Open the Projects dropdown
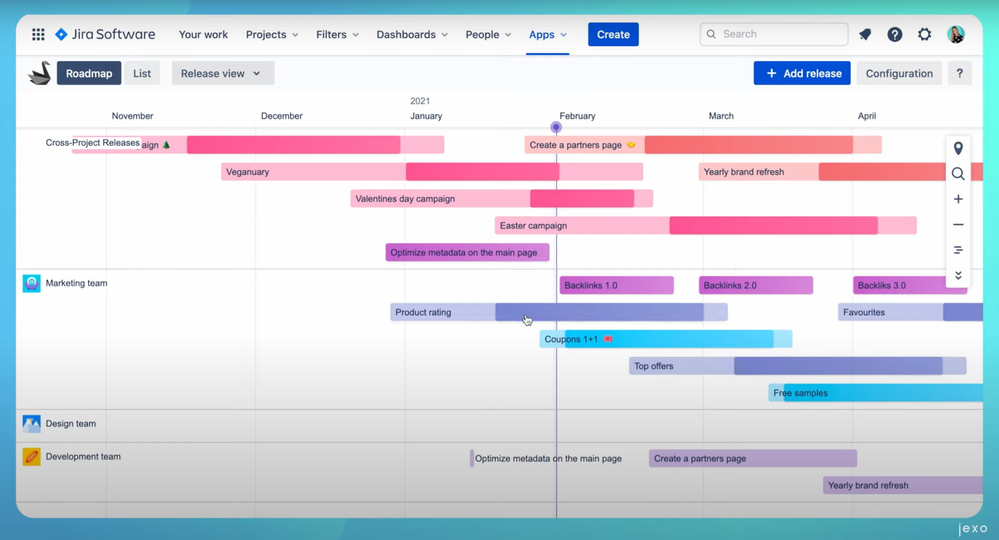Image resolution: width=999 pixels, height=540 pixels. click(x=272, y=34)
